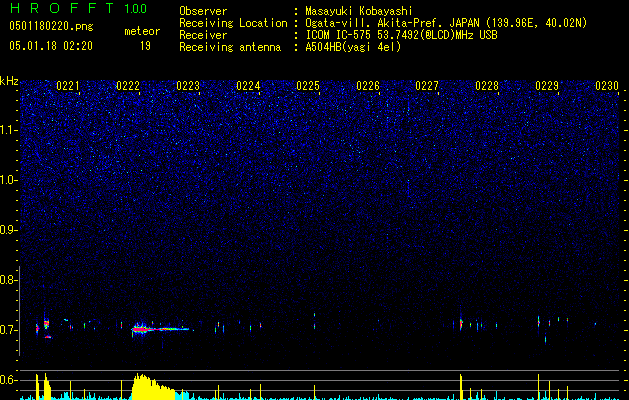Click the Receiving antenna label
This screenshot has width=629, height=400.
pos(230,47)
